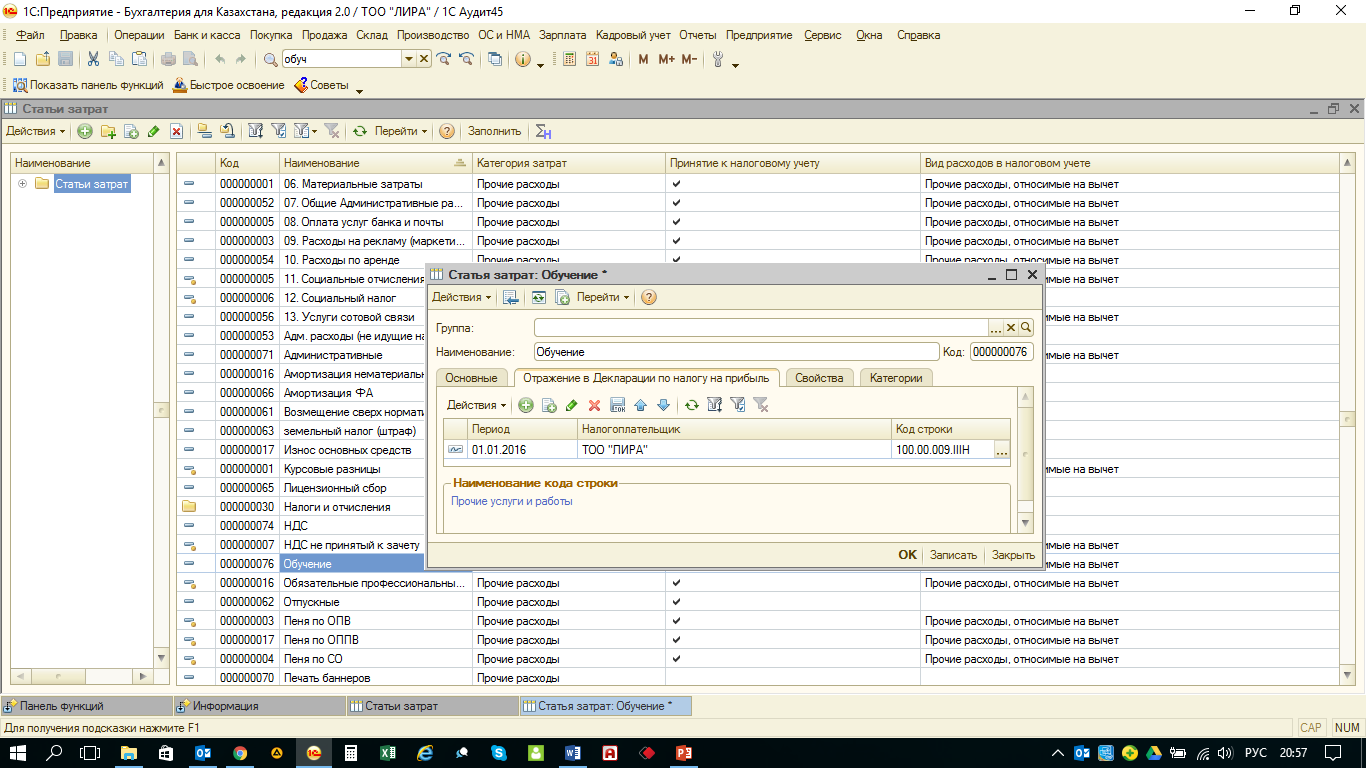
Task: Switch to the Свойства tab
Action: pyautogui.click(x=821, y=378)
